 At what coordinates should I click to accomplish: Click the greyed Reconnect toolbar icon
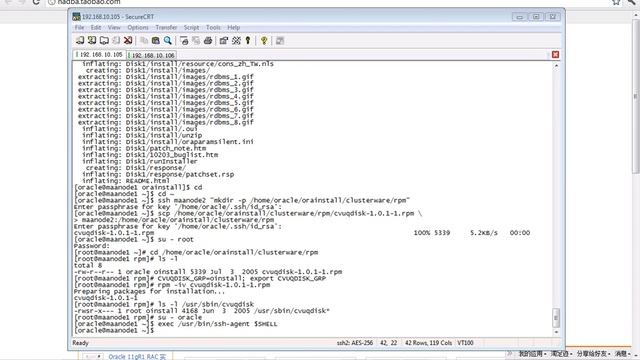pyautogui.click(x=116, y=40)
